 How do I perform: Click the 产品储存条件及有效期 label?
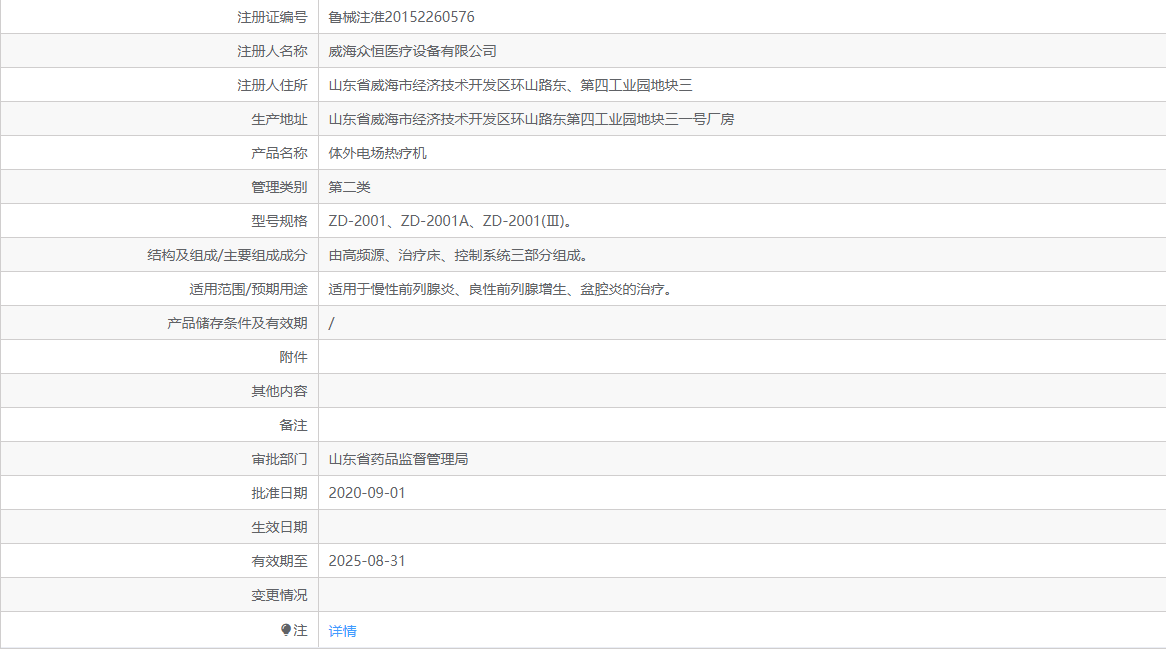(237, 324)
